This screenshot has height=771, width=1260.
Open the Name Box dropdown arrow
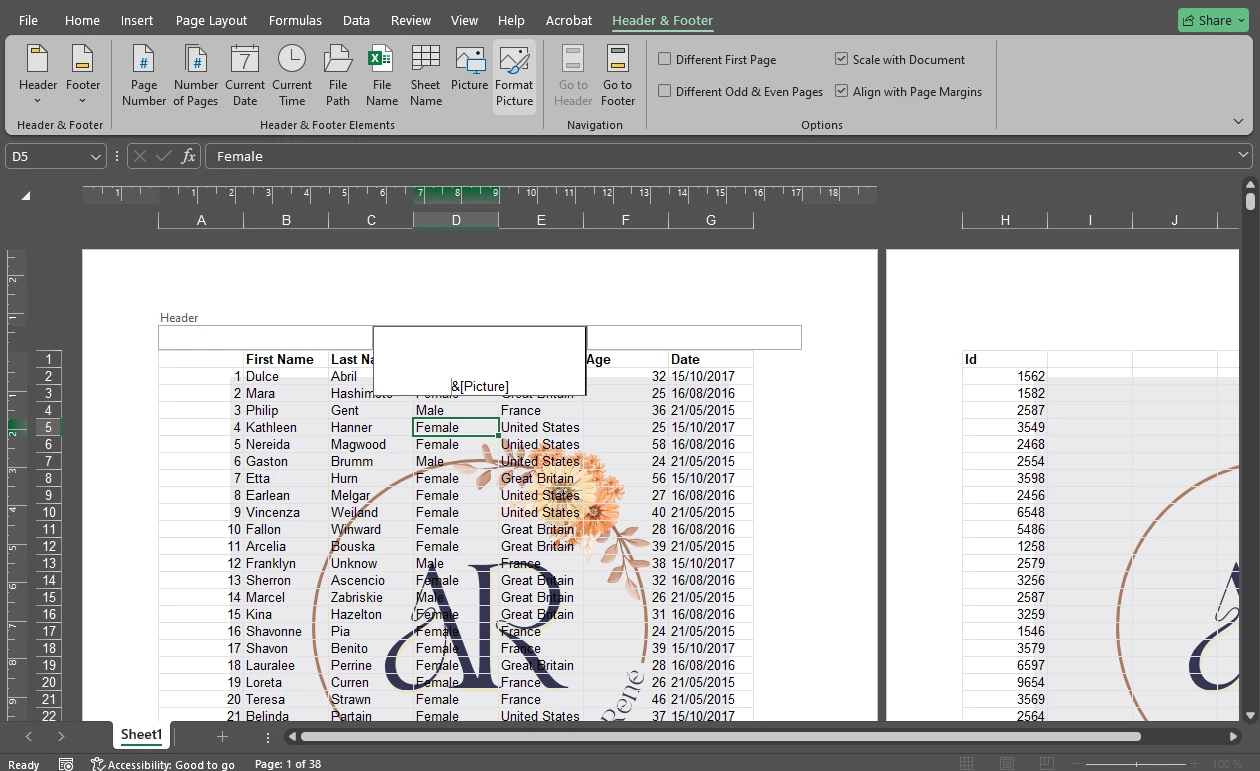tap(96, 156)
